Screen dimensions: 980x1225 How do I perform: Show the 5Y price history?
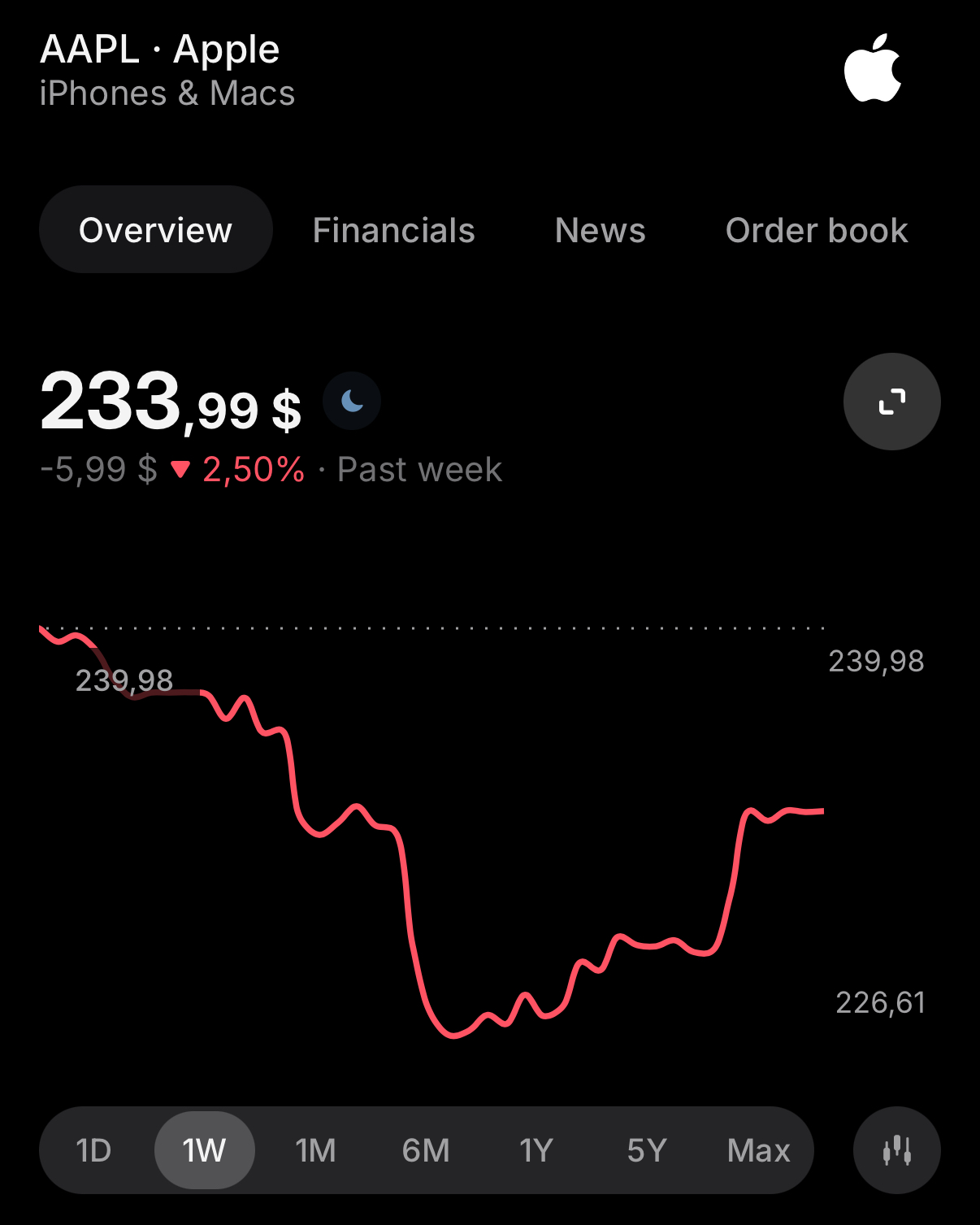tap(647, 1150)
